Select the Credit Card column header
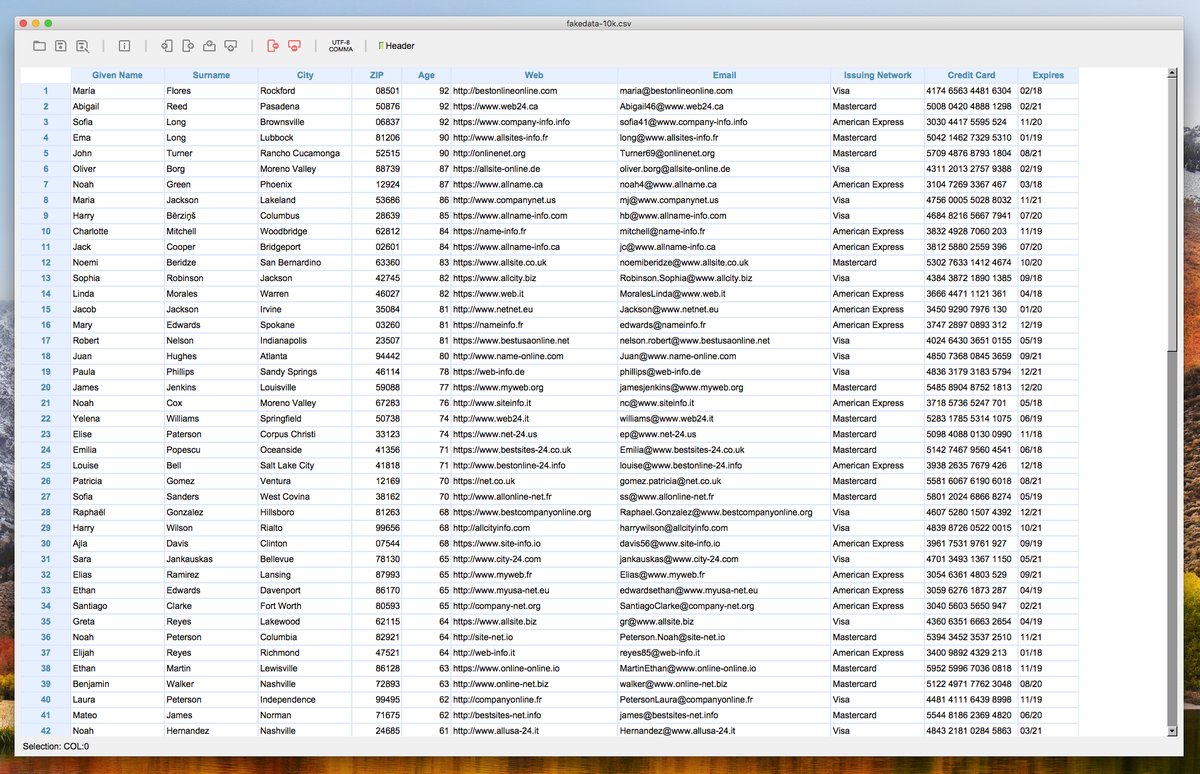This screenshot has height=774, width=1200. tap(971, 75)
